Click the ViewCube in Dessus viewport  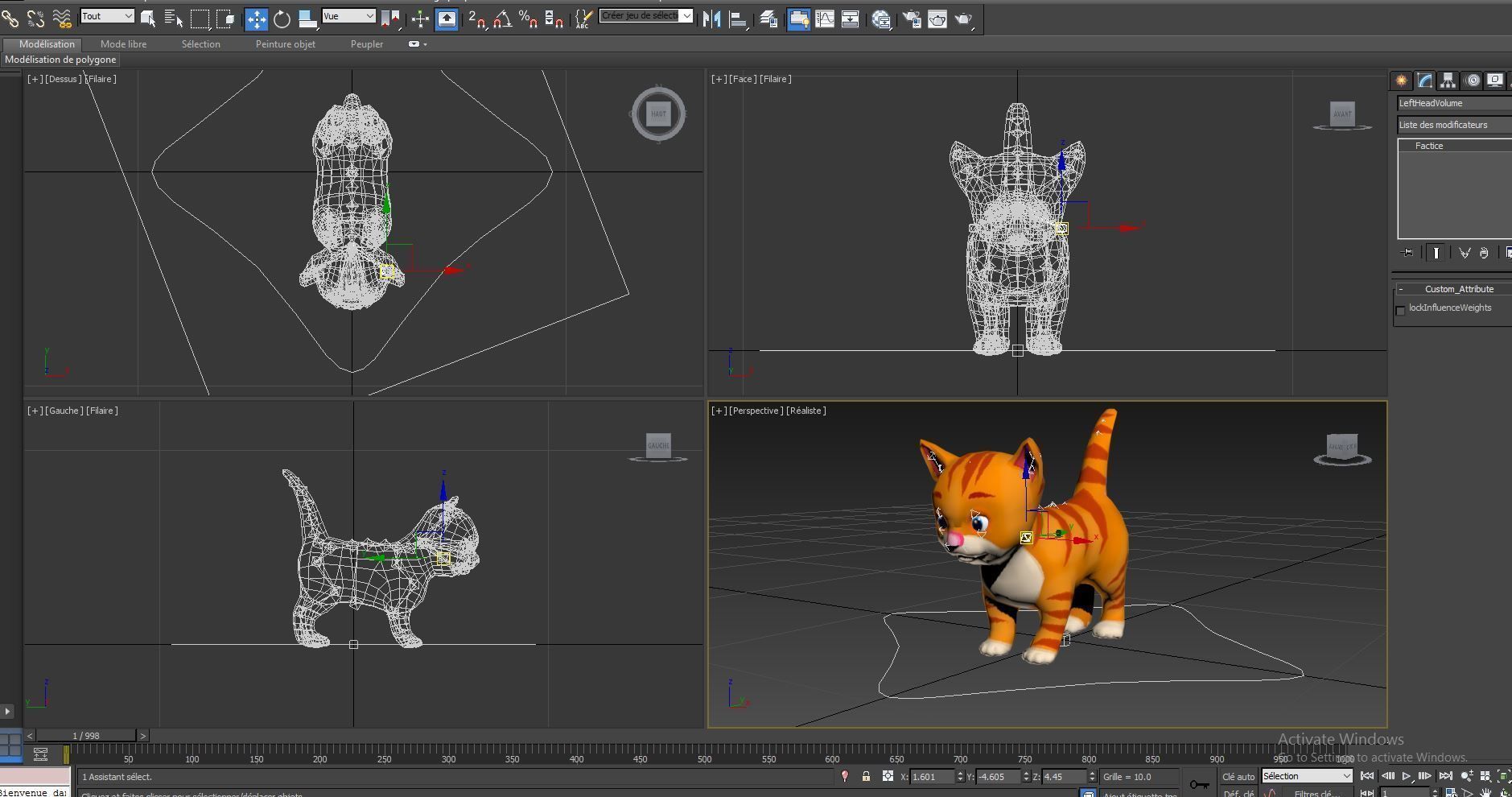658,114
